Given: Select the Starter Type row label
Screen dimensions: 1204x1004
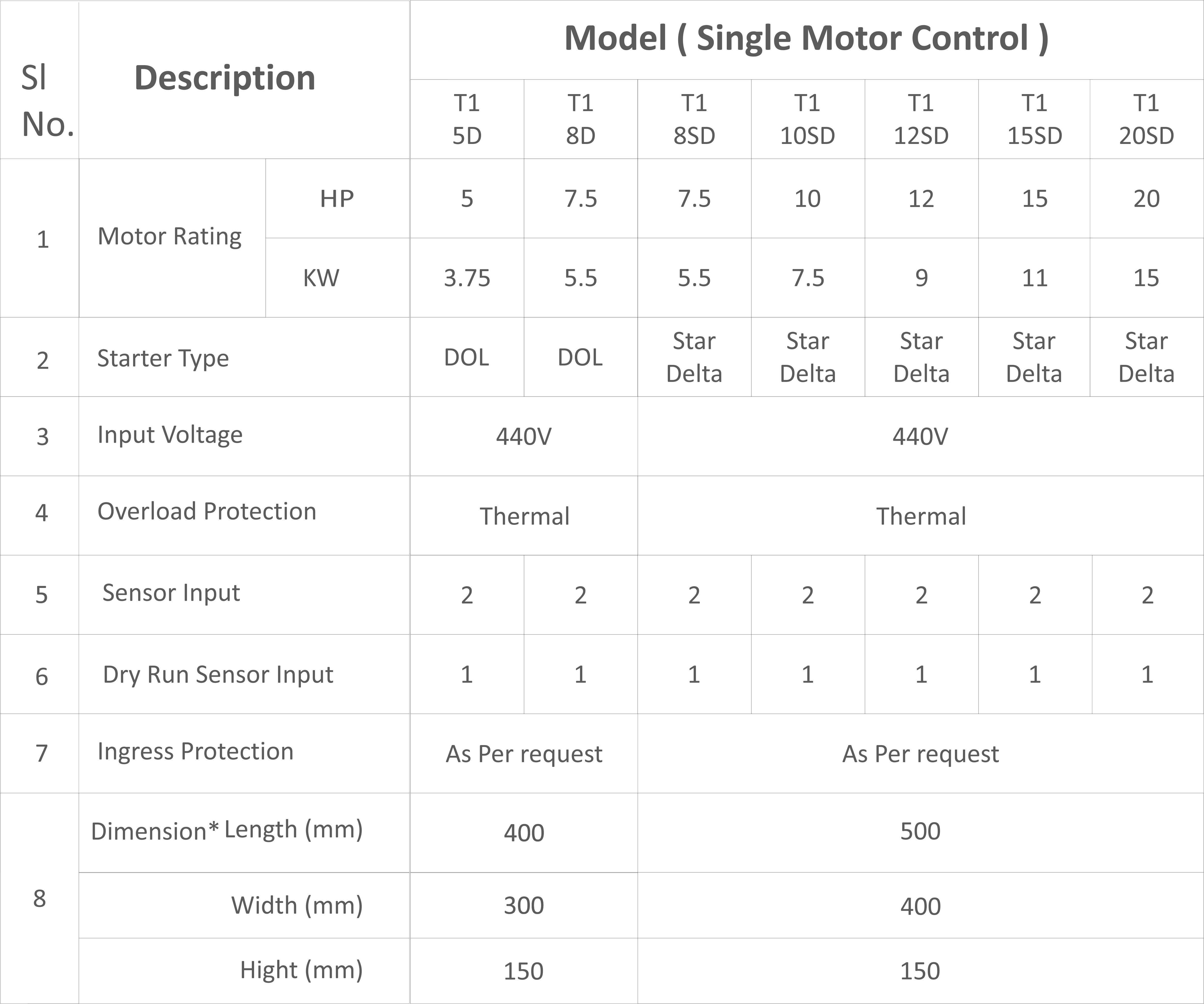Looking at the screenshot, I should pyautogui.click(x=163, y=358).
